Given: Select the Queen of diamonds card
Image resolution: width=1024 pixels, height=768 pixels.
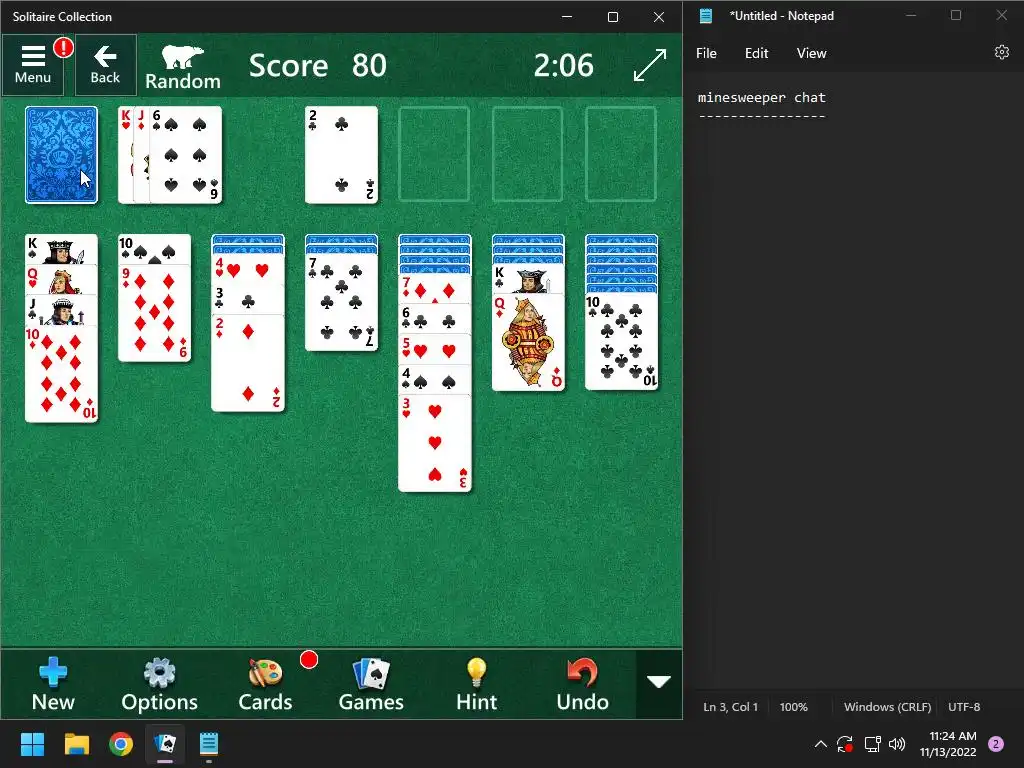Looking at the screenshot, I should [528, 343].
